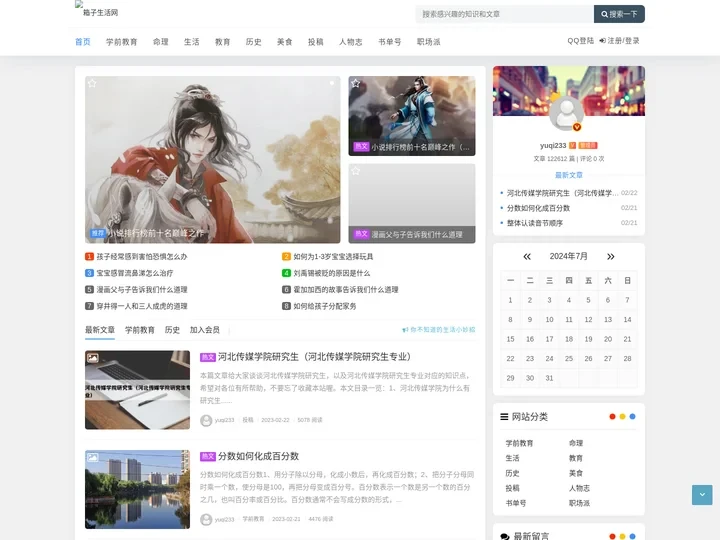Open article title 河北传媒学院研究生
The image size is (720, 540).
point(315,357)
